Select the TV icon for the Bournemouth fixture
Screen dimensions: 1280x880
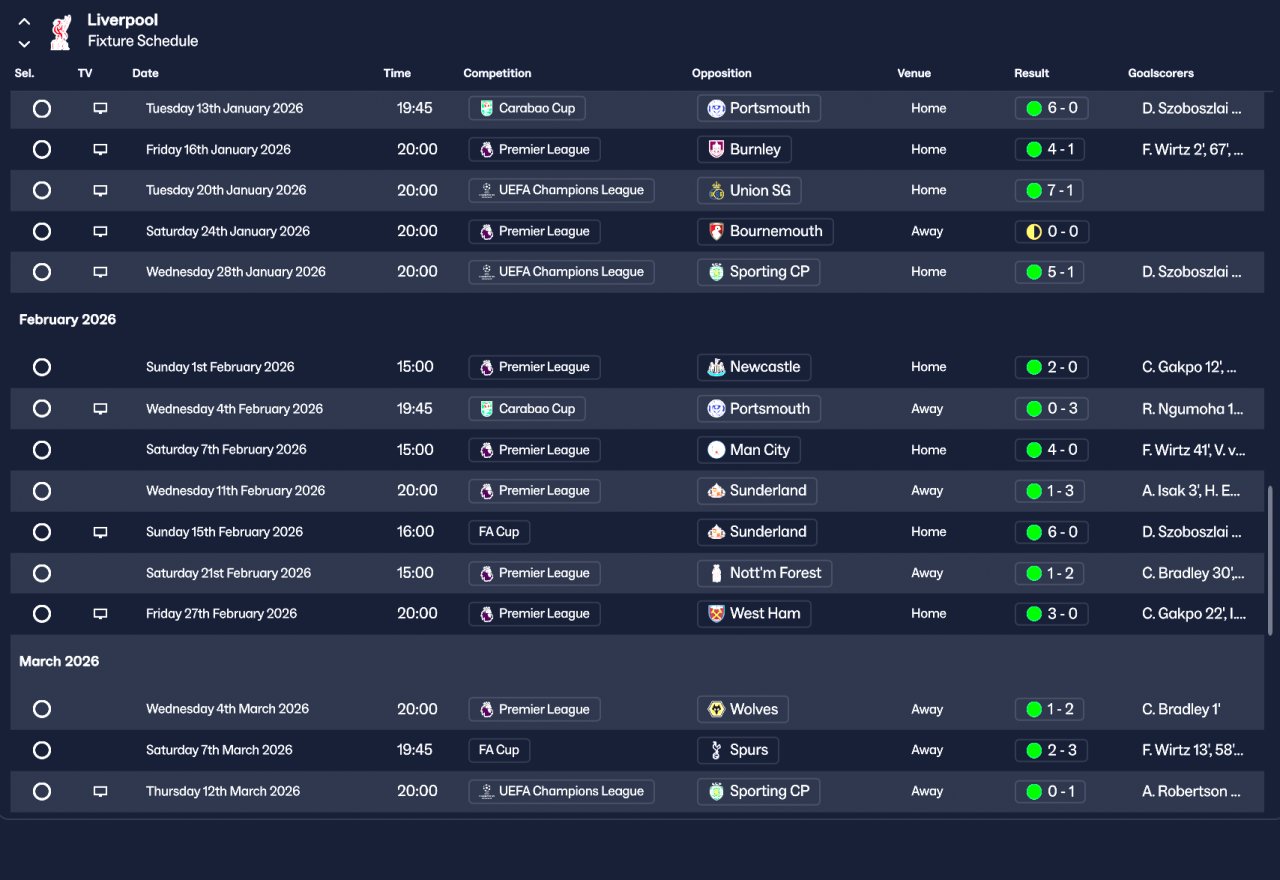pyautogui.click(x=100, y=231)
